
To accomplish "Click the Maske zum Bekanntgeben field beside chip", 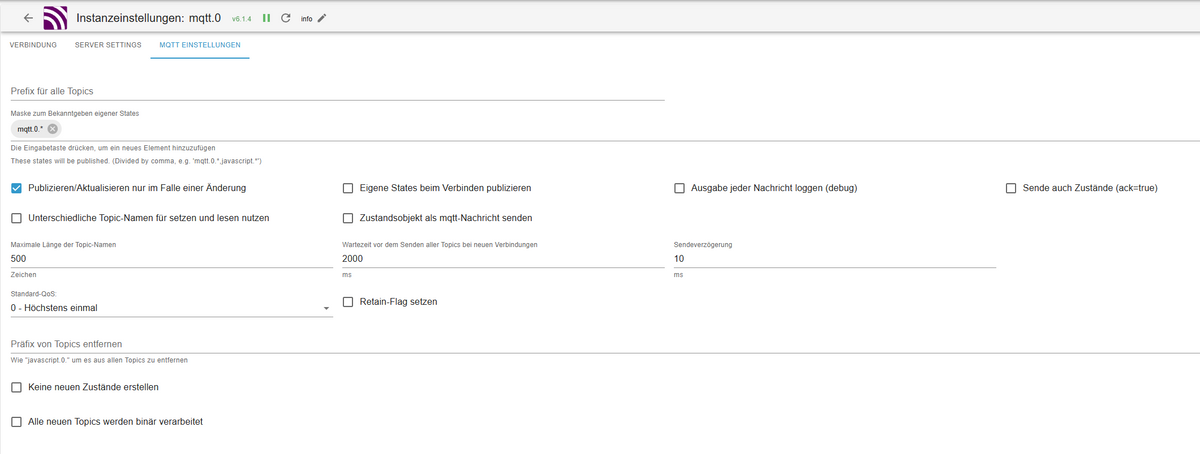I will (x=630, y=129).
